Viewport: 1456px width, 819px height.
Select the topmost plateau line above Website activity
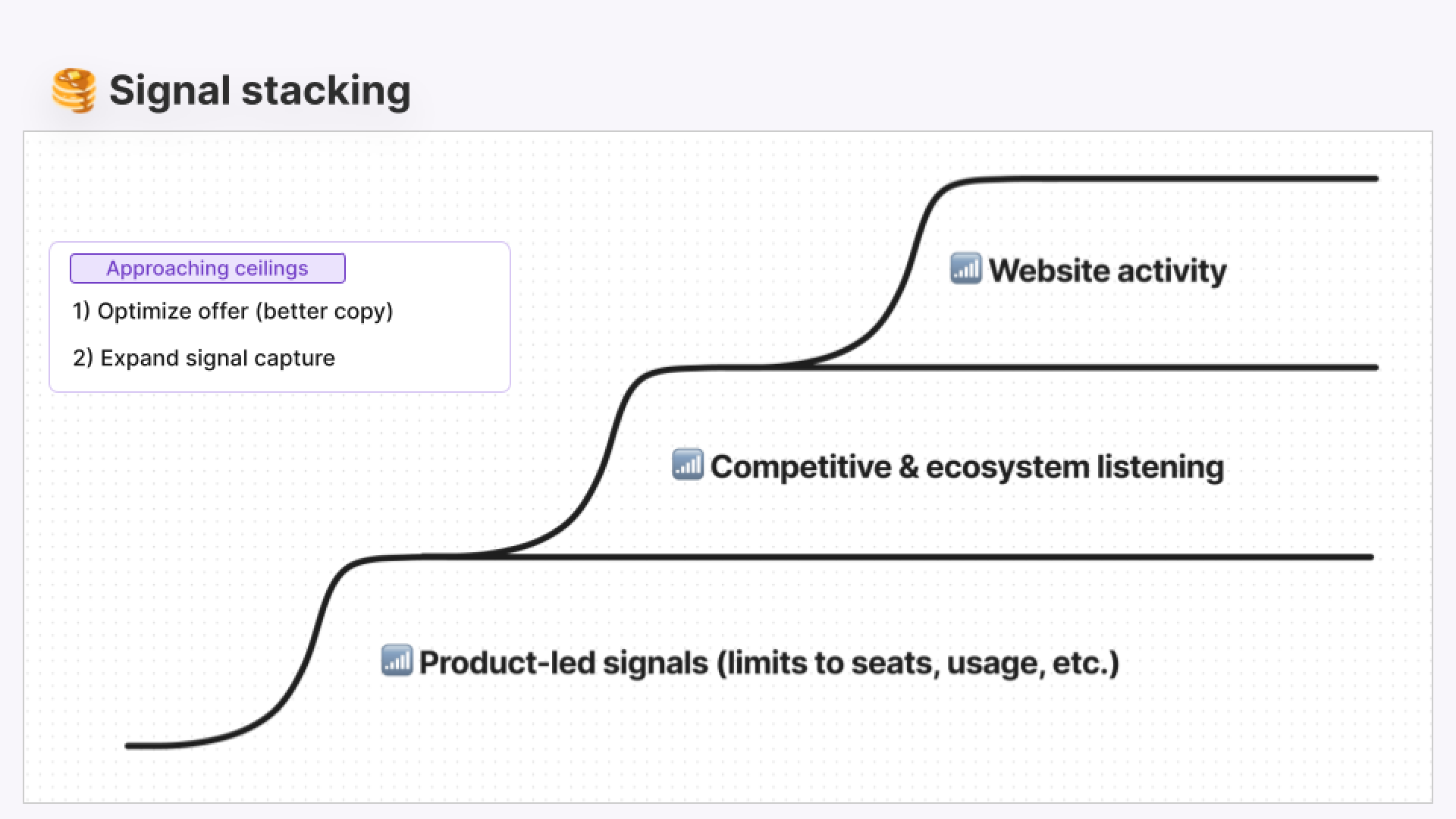coord(1175,179)
